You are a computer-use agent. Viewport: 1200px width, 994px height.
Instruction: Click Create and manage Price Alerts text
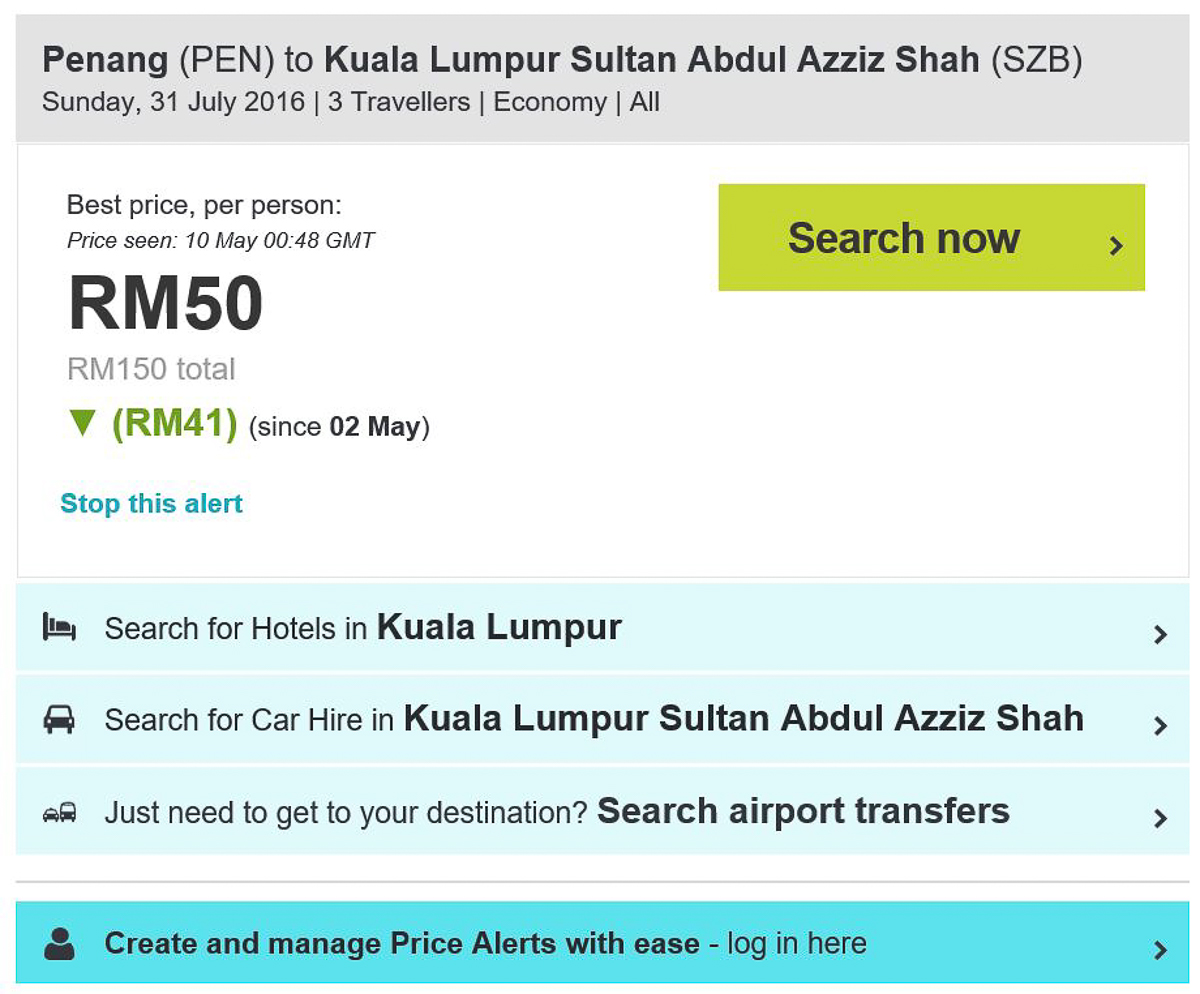click(x=402, y=943)
